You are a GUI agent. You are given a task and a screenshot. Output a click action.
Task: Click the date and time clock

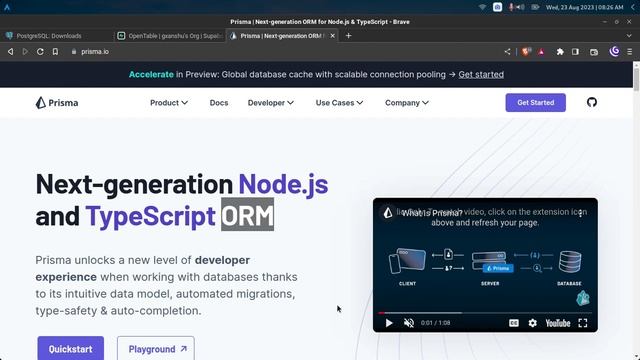pyautogui.click(x=584, y=7)
